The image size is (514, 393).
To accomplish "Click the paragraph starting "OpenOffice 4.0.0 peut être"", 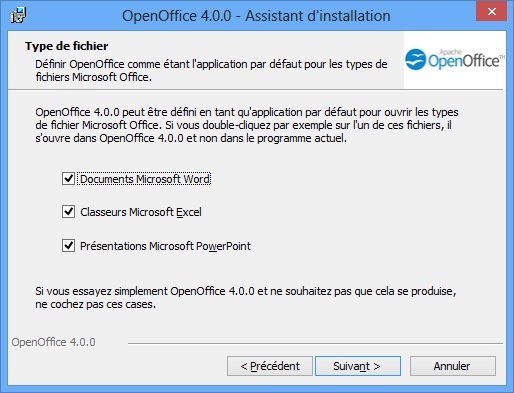I will click(x=247, y=125).
